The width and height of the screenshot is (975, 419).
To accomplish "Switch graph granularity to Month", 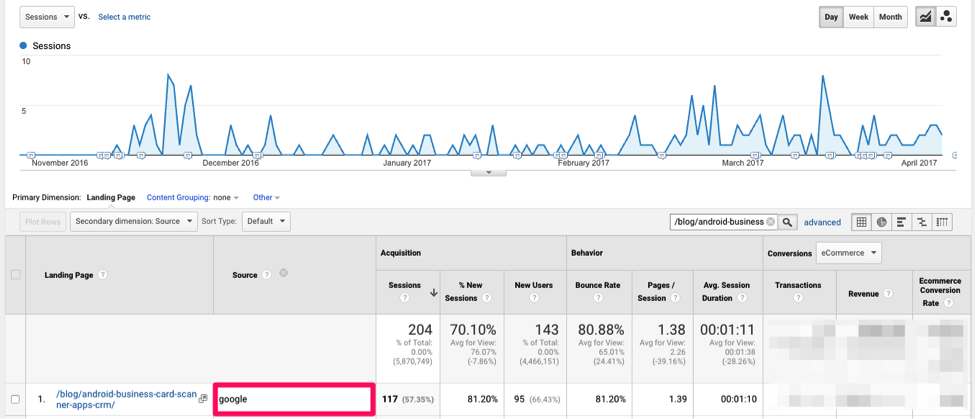I will point(890,17).
